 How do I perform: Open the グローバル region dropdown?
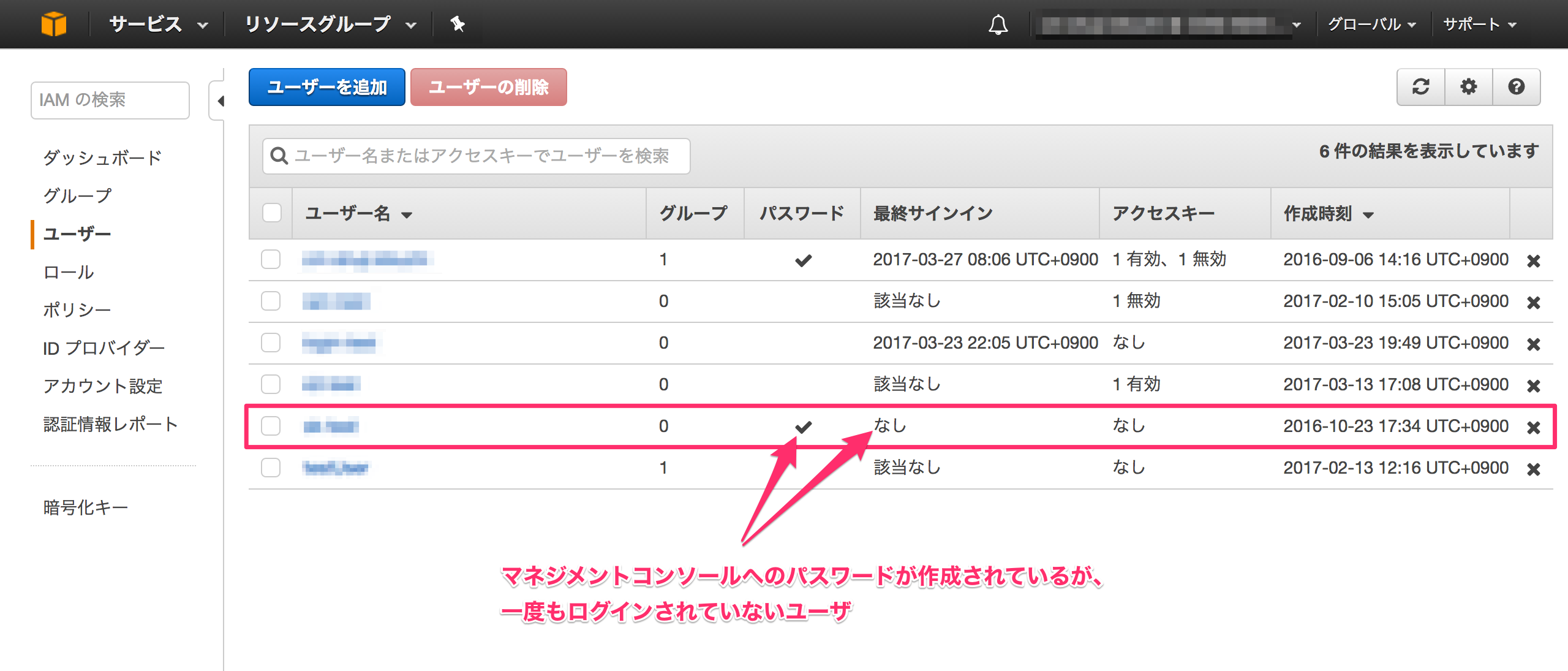(x=1371, y=25)
